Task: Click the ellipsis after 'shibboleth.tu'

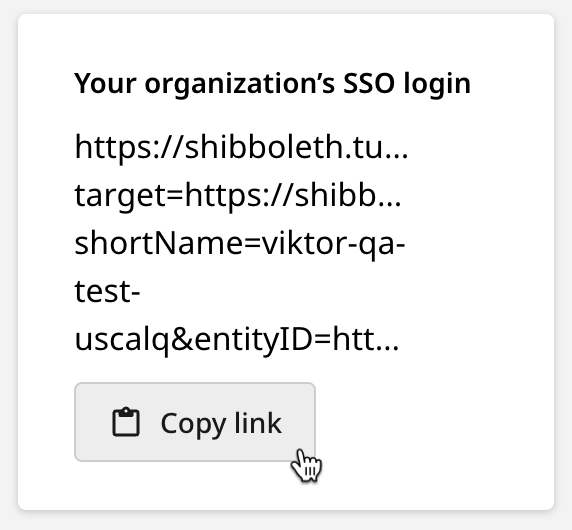Action: pyautogui.click(x=397, y=156)
